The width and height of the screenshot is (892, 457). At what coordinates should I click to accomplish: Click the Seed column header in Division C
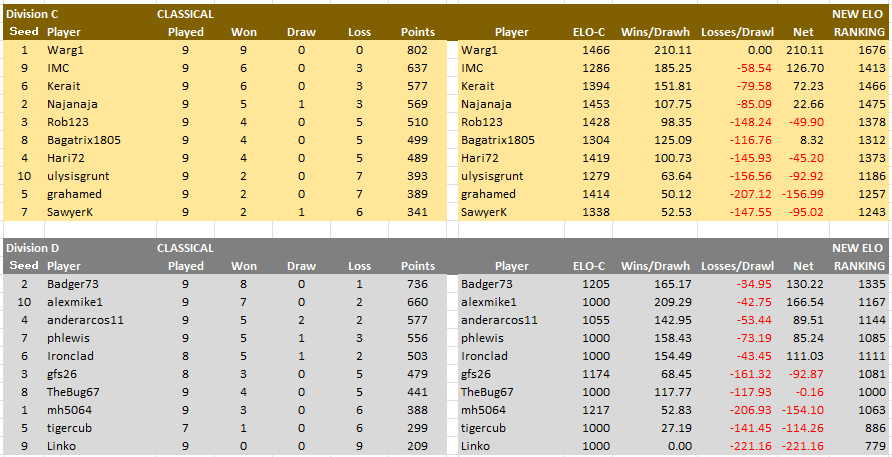22,32
